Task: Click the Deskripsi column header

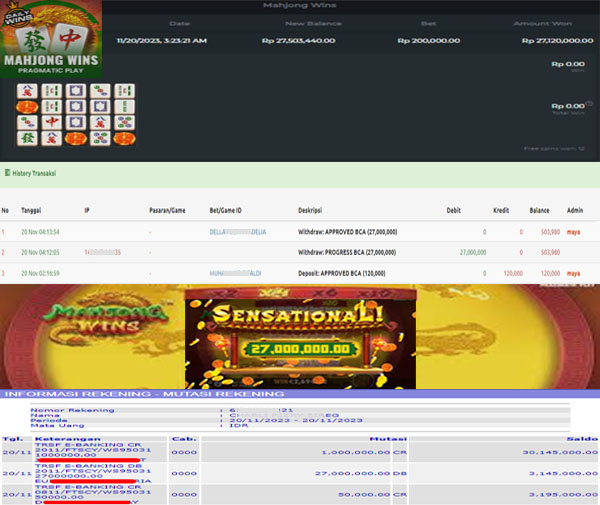Action: coord(310,210)
